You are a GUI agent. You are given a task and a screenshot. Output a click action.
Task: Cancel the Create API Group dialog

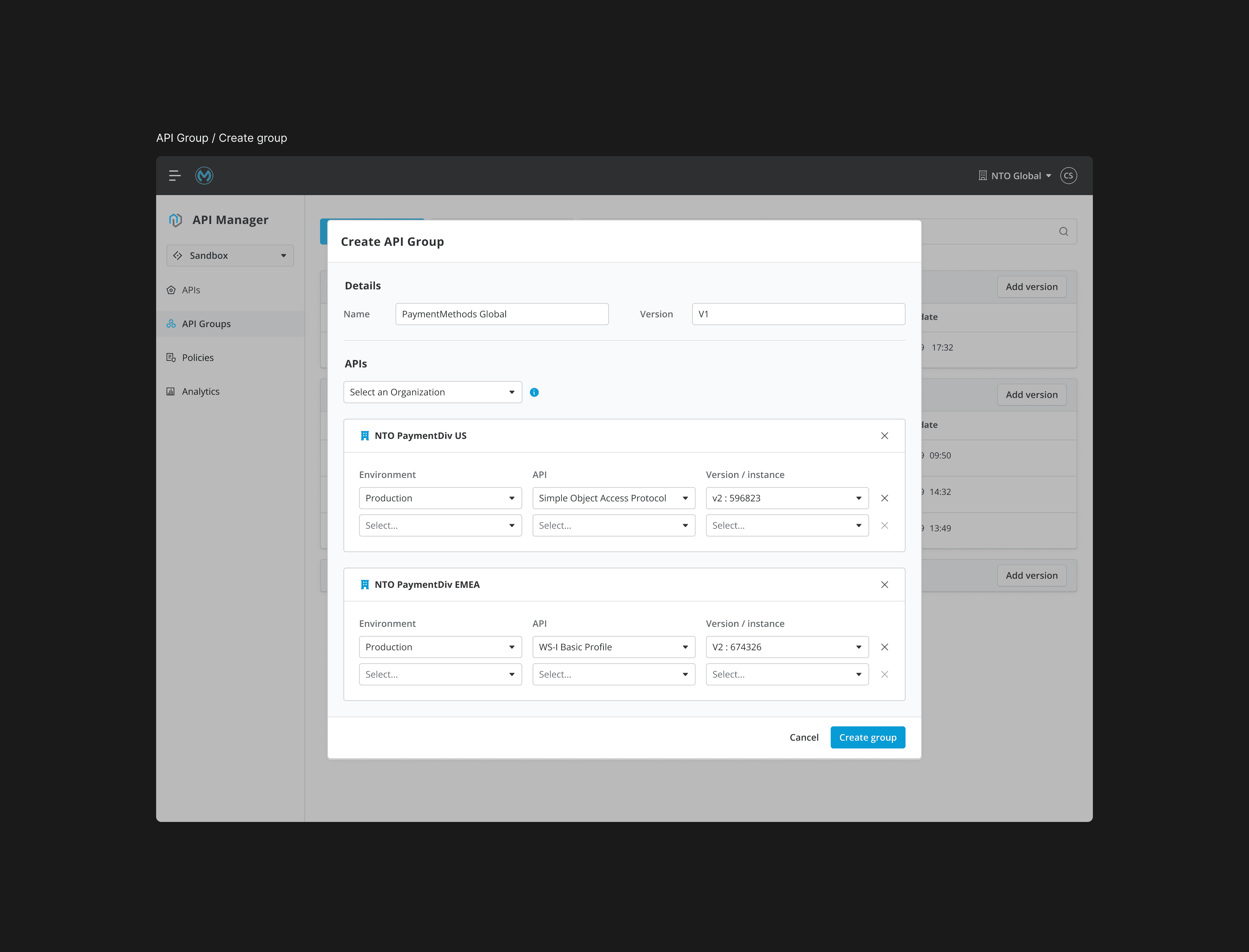pos(803,737)
